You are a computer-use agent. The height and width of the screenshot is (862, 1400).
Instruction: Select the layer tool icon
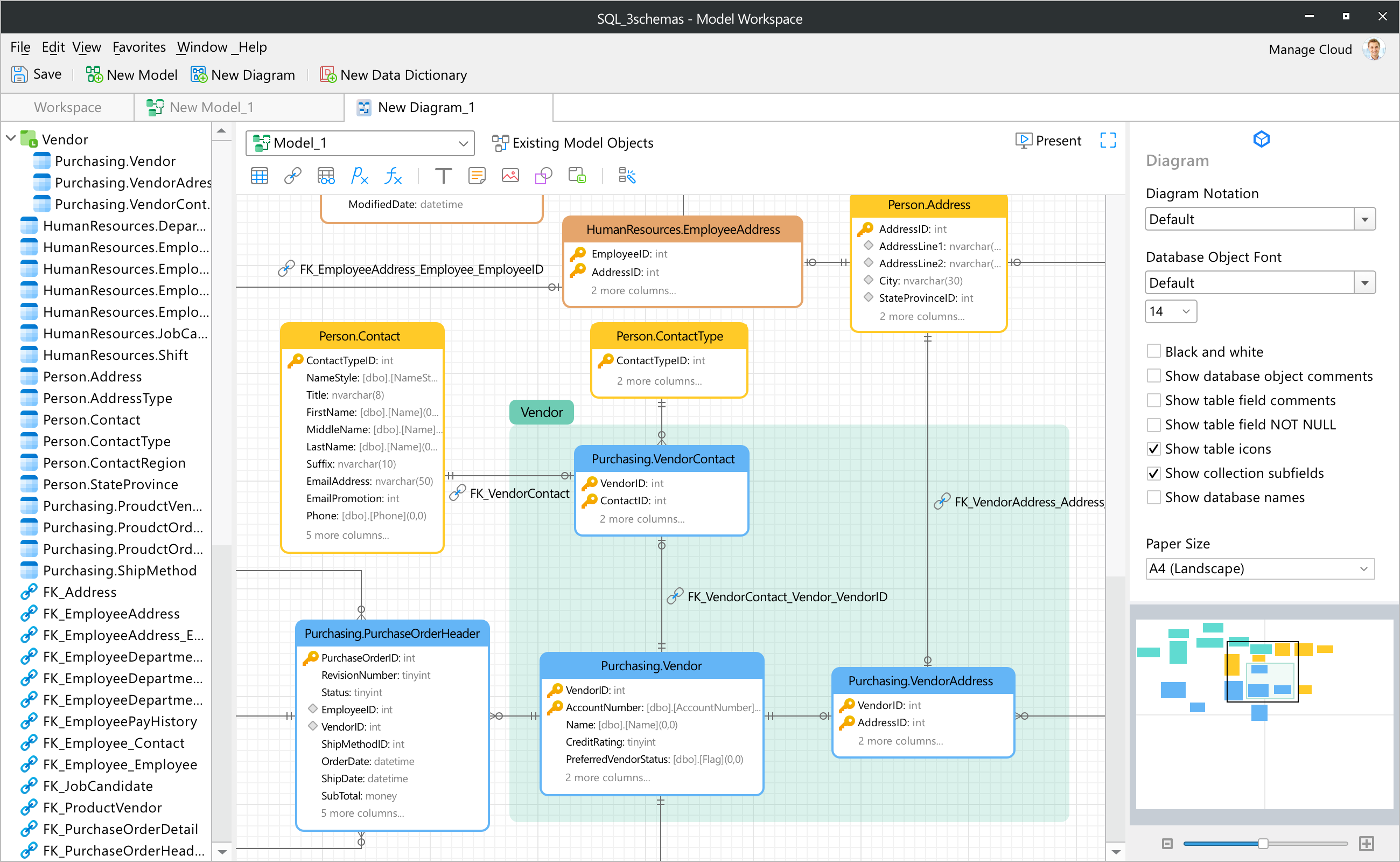pyautogui.click(x=577, y=176)
